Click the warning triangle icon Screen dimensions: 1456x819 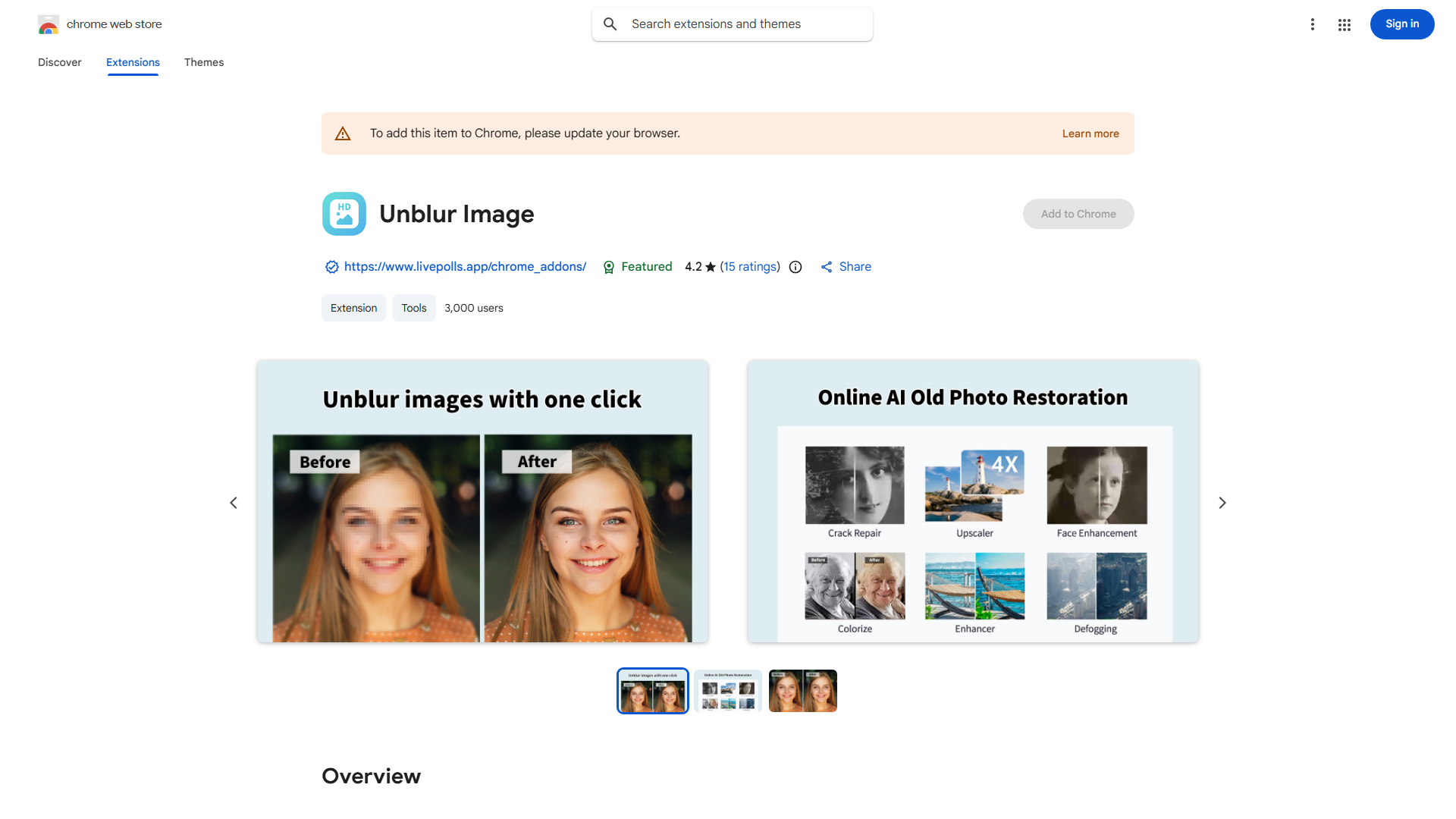click(x=343, y=133)
